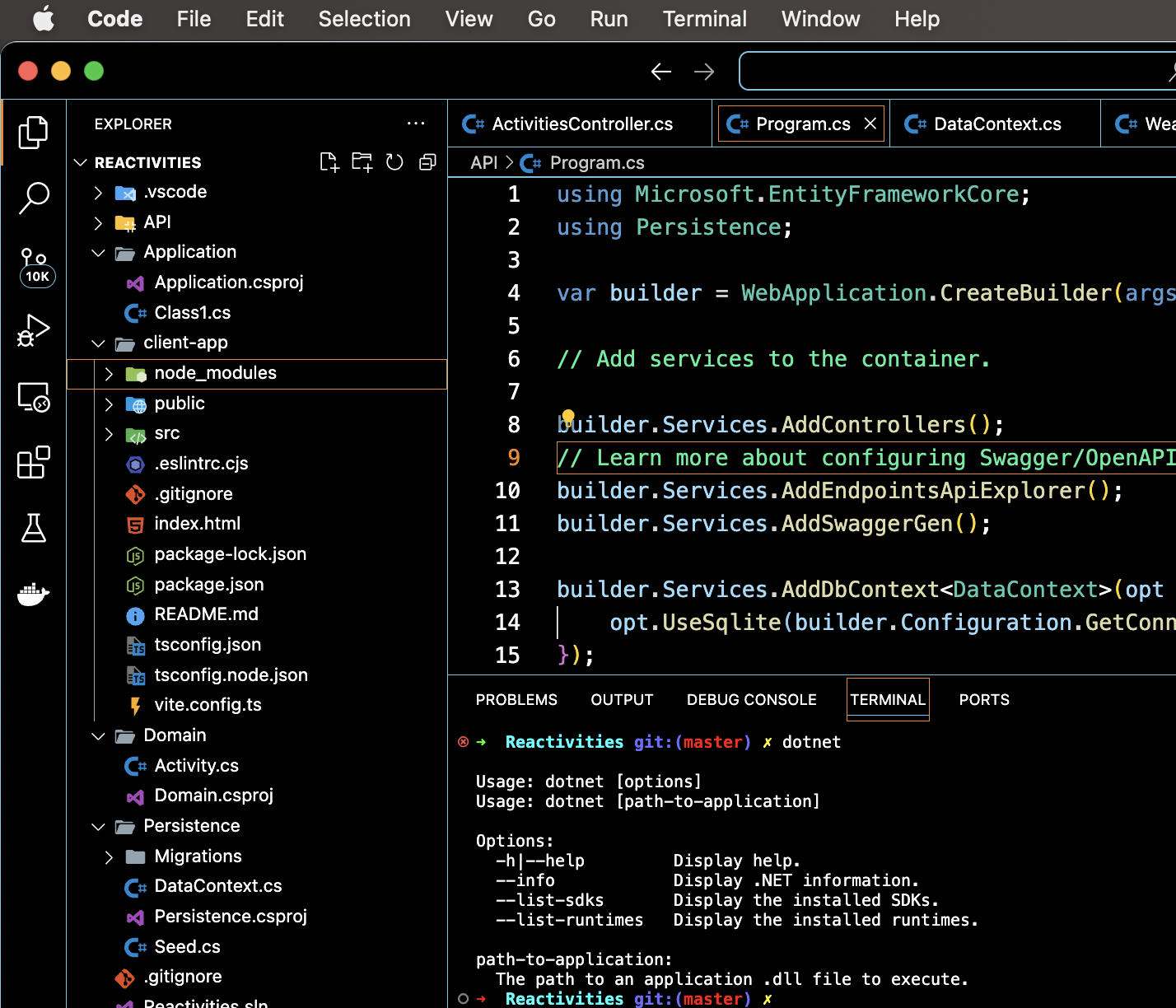Open the Run and Debug view

tap(34, 330)
